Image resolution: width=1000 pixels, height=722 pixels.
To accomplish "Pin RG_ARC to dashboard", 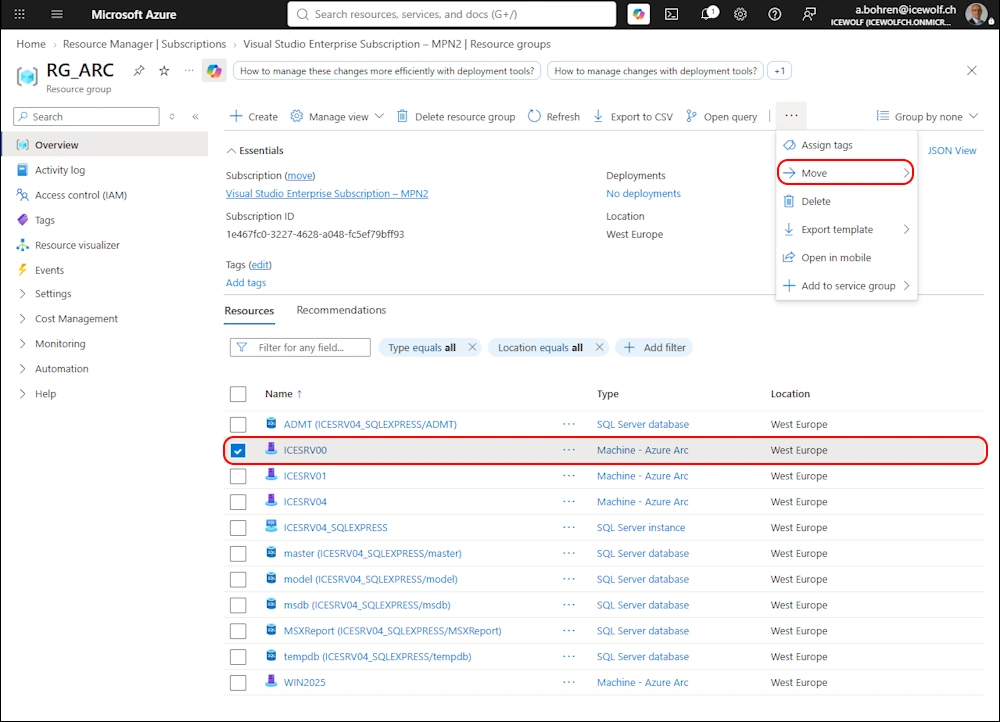I will click(139, 71).
